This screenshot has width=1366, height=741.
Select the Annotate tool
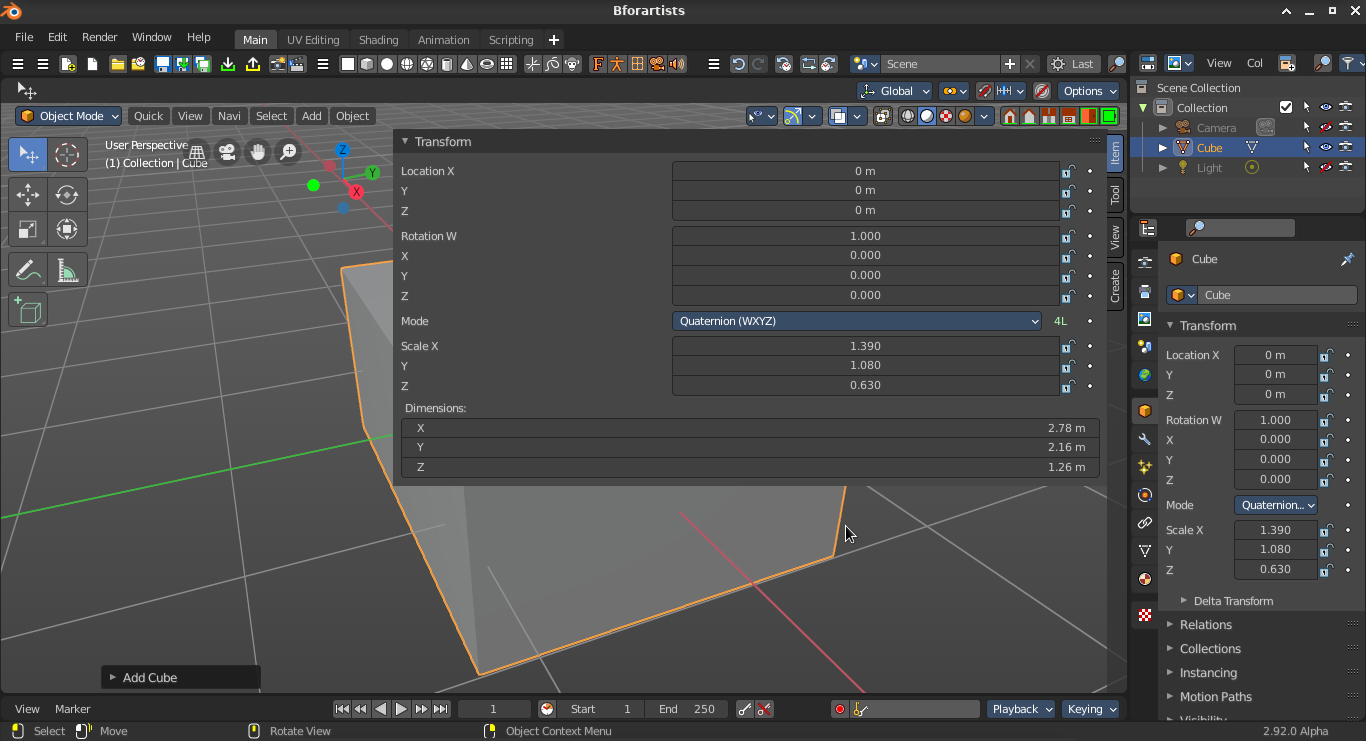[x=28, y=271]
